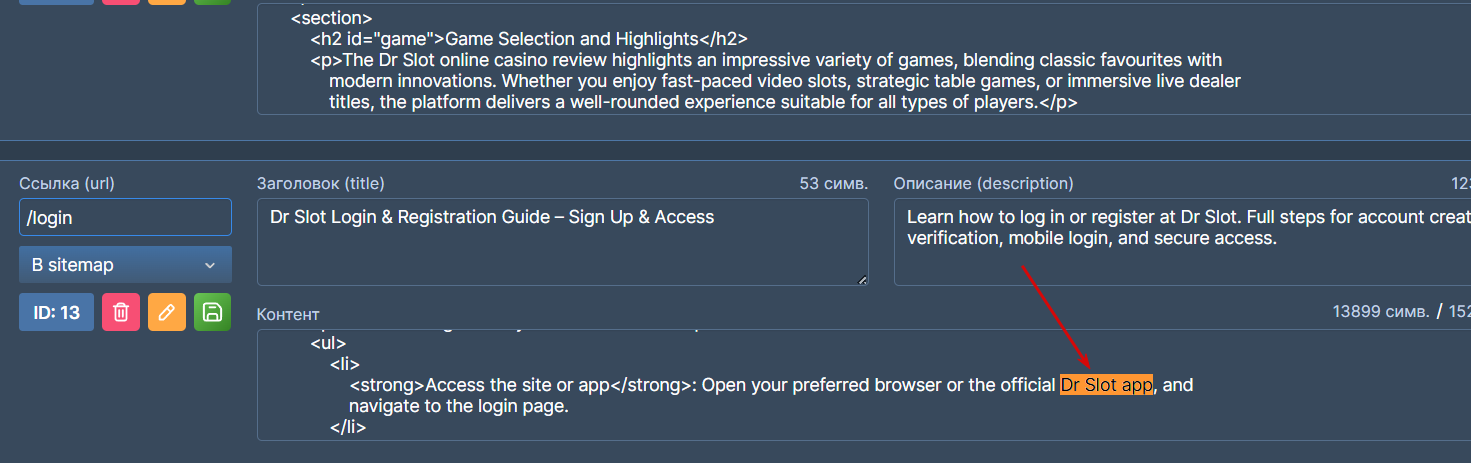Click the partially visible pink button at top
1471x463 pixels.
121,2
